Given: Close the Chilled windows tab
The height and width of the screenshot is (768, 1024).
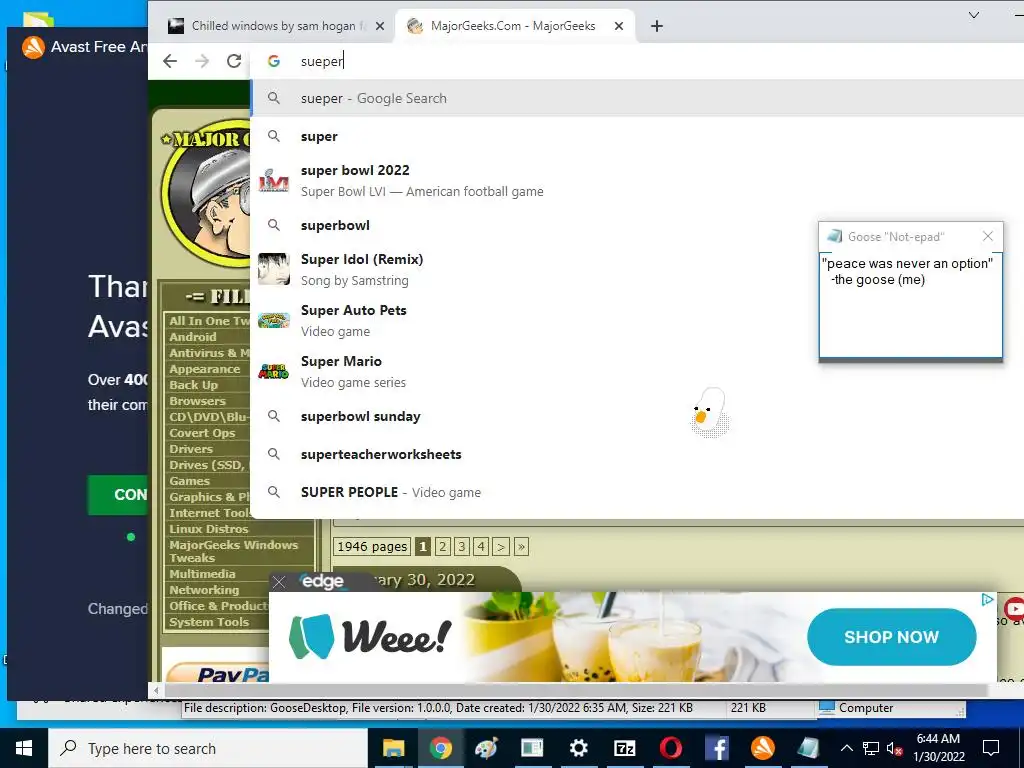Looking at the screenshot, I should pyautogui.click(x=380, y=26).
